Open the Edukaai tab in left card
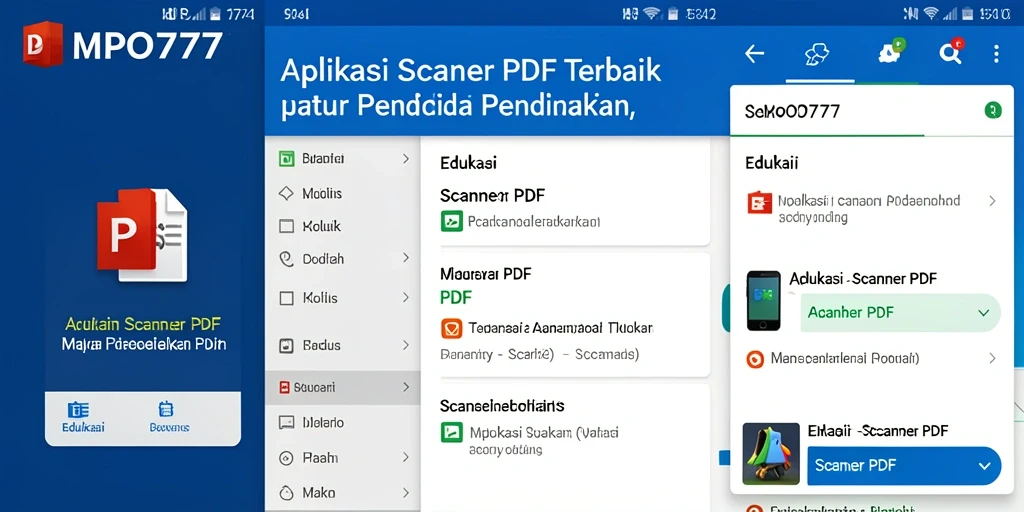1024x512 pixels. point(83,418)
